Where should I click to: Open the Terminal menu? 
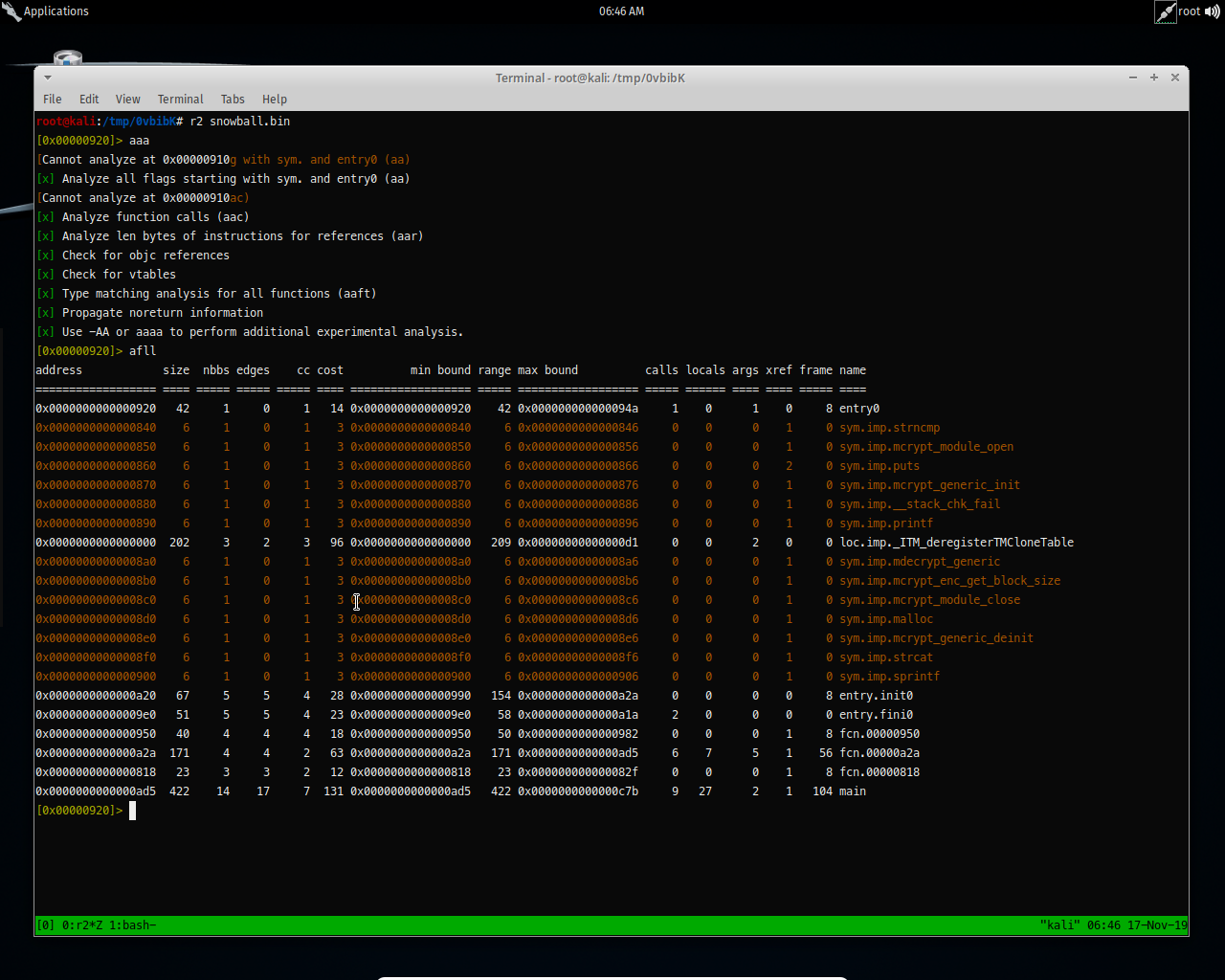click(181, 100)
